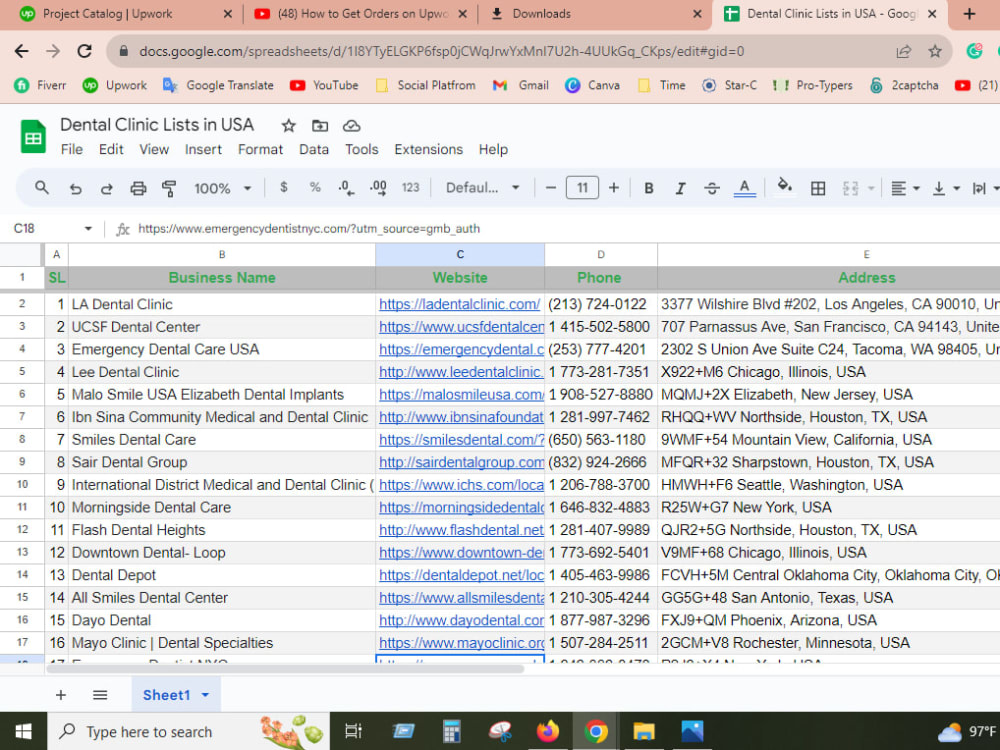This screenshot has width=1000, height=750.
Task: Click the merge cells icon
Action: pos(850,188)
